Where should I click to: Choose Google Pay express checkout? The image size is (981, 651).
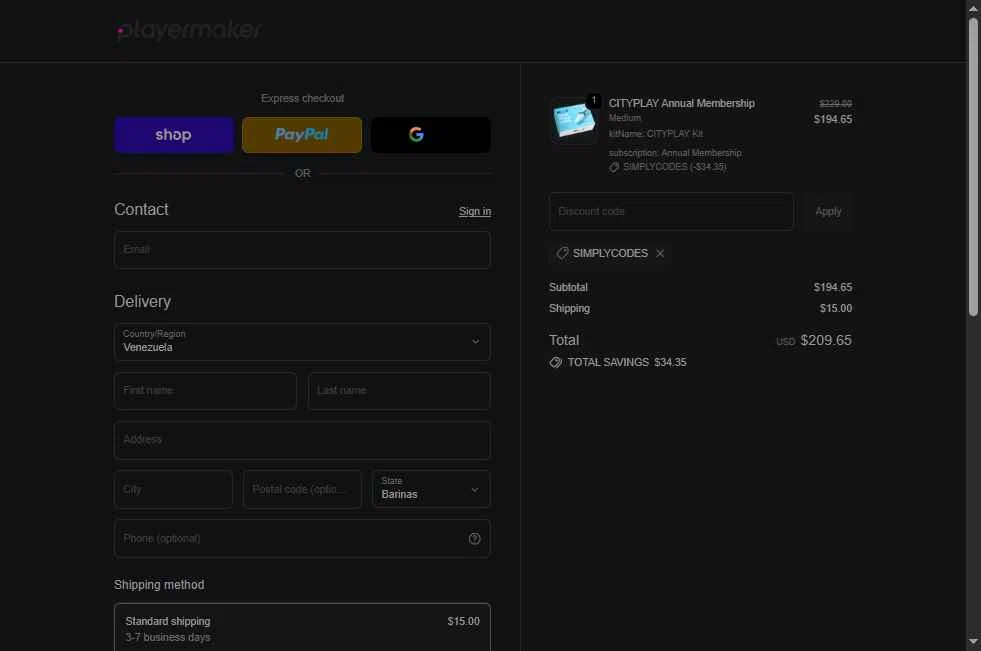pyautogui.click(x=431, y=135)
